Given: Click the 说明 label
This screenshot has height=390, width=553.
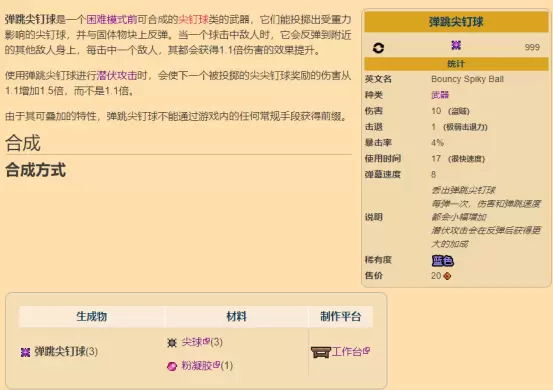Looking at the screenshot, I should click(x=373, y=217).
